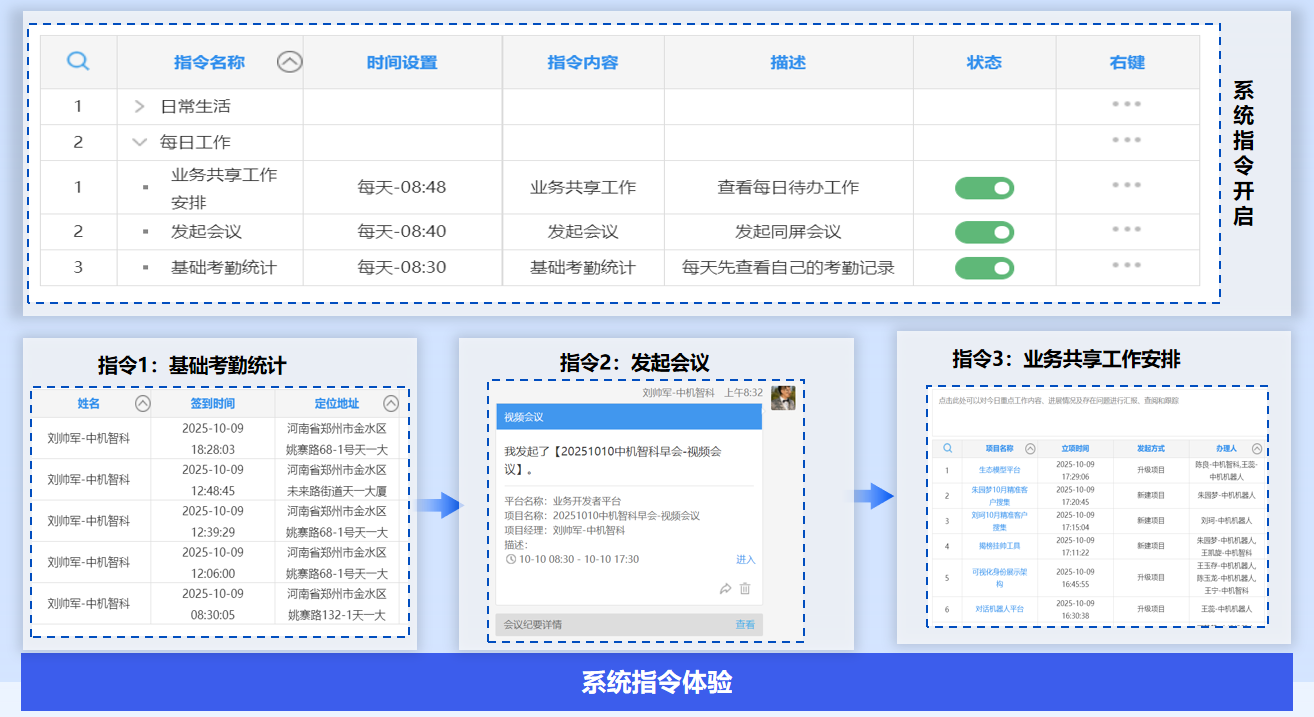This screenshot has height=717, width=1314.
Task: Click the trash icon in the meeting card
Action: click(745, 589)
